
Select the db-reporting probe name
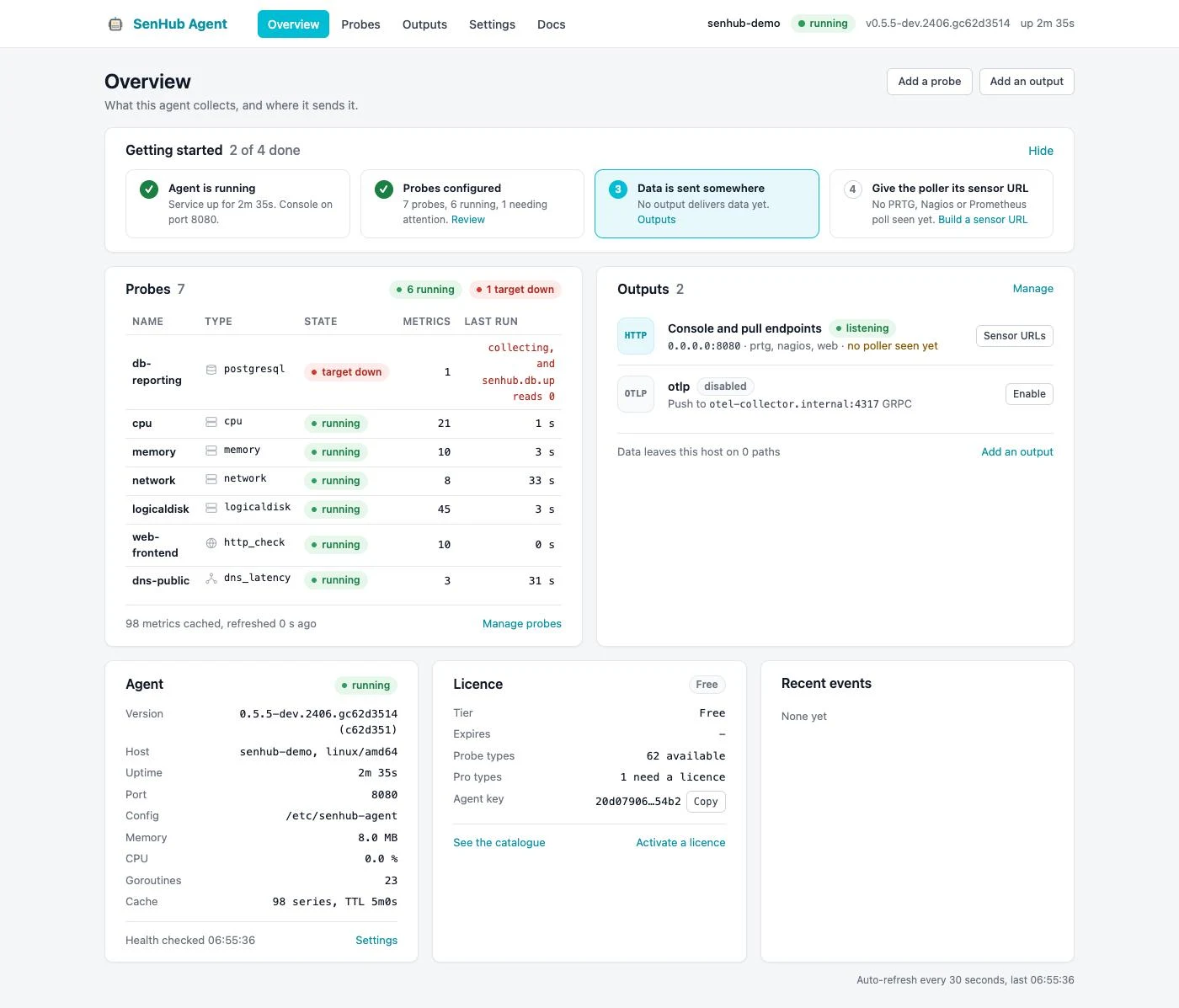[157, 372]
